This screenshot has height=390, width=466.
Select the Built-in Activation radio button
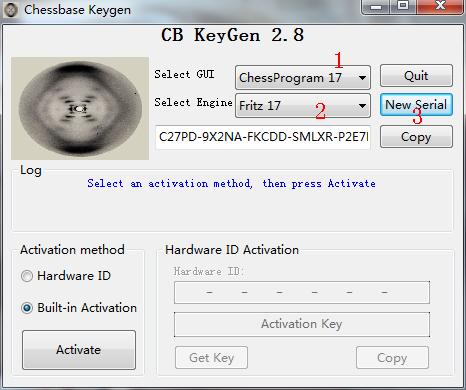pyautogui.click(x=27, y=308)
